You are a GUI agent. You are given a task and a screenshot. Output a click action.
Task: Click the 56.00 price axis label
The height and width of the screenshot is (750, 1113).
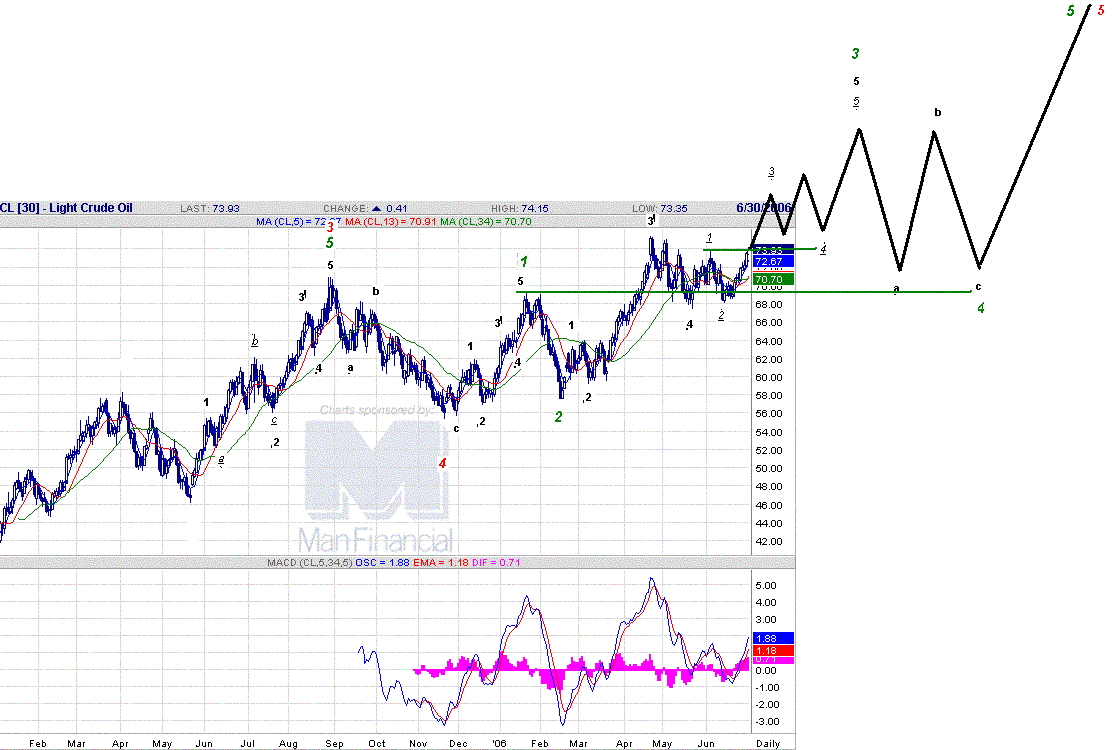768,414
